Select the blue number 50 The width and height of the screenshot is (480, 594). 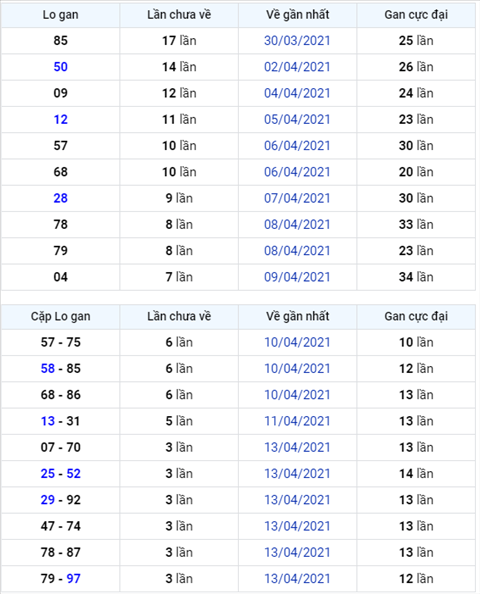click(61, 67)
